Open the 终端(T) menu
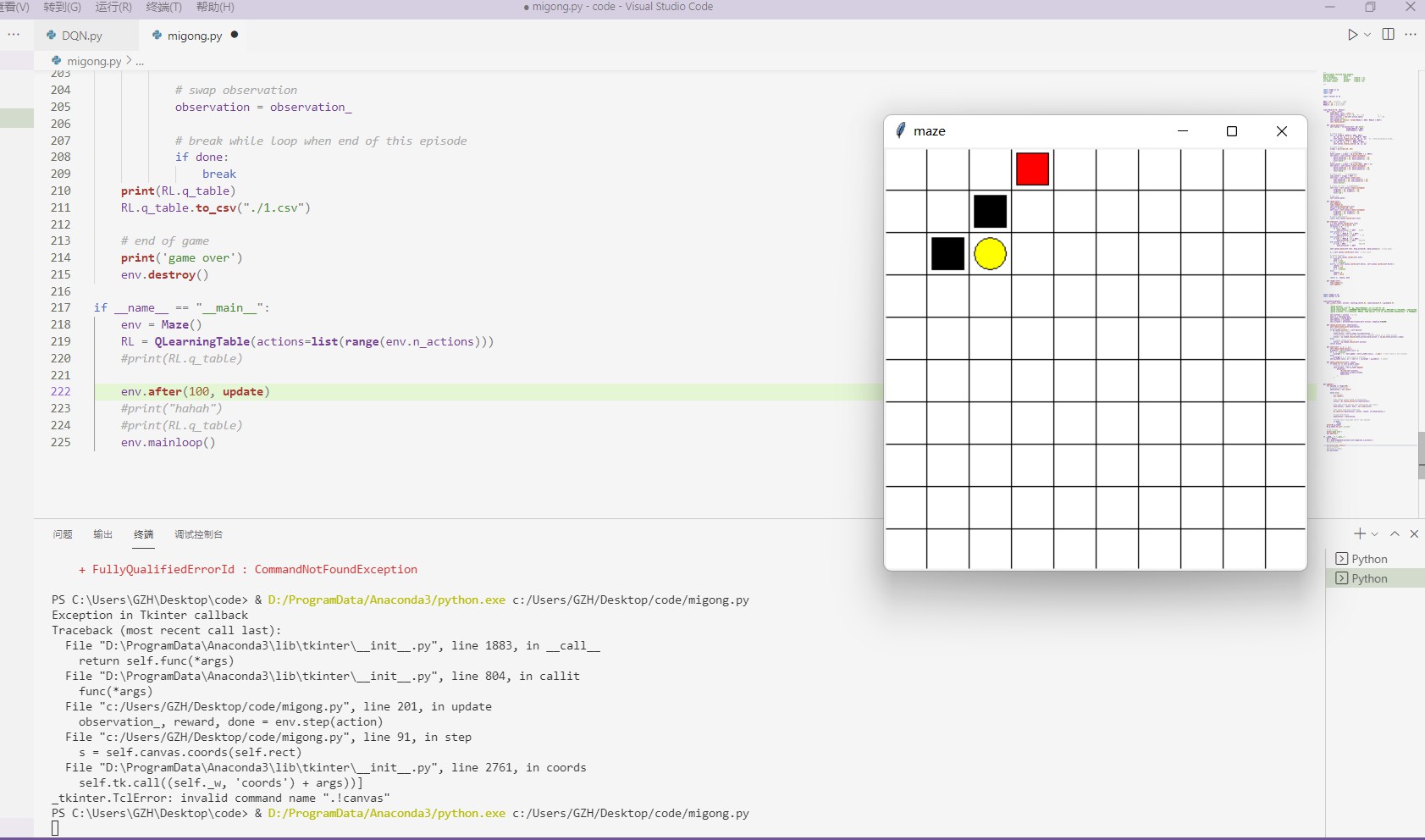This screenshot has width=1425, height=840. coord(163,7)
